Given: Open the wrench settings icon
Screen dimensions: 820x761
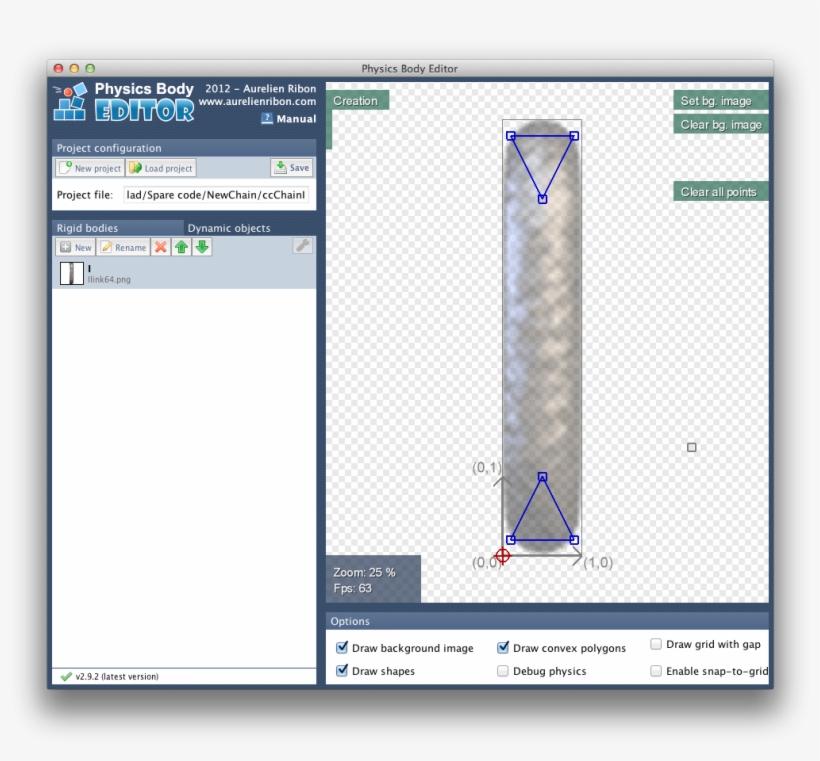Looking at the screenshot, I should 302,246.
